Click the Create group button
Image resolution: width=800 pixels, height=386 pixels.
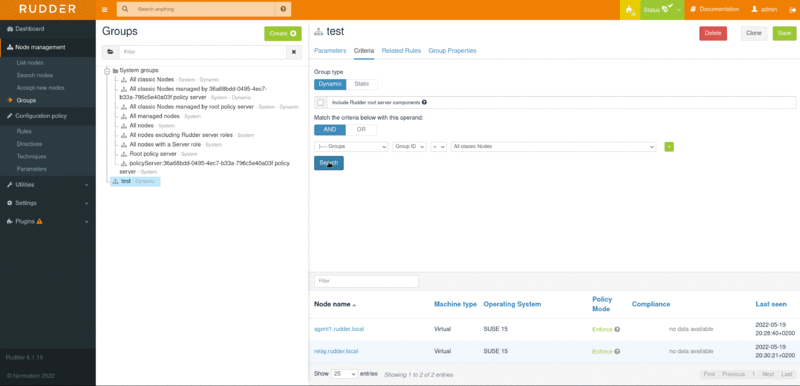pyautogui.click(x=283, y=34)
